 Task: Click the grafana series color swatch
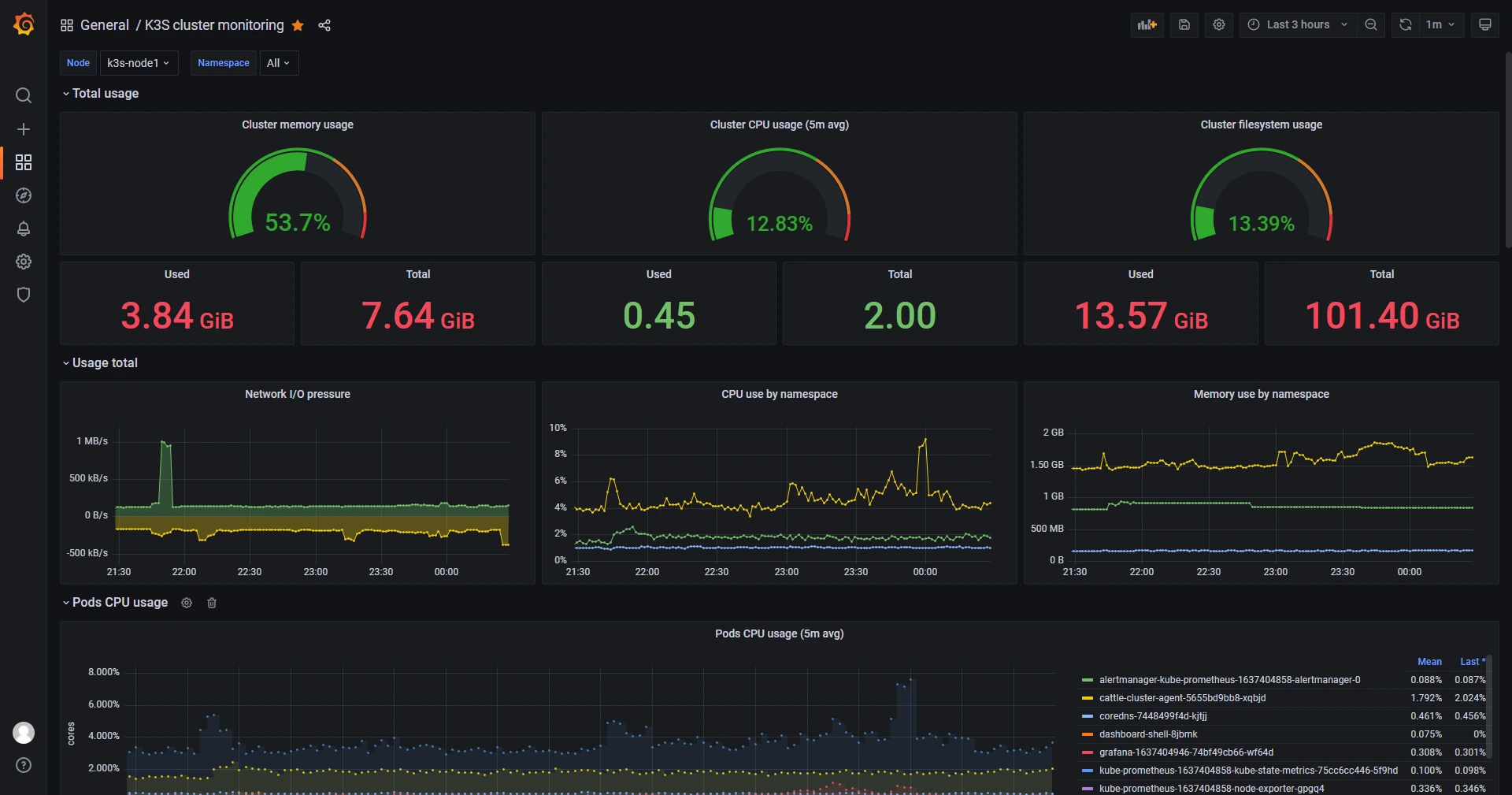(x=1088, y=752)
